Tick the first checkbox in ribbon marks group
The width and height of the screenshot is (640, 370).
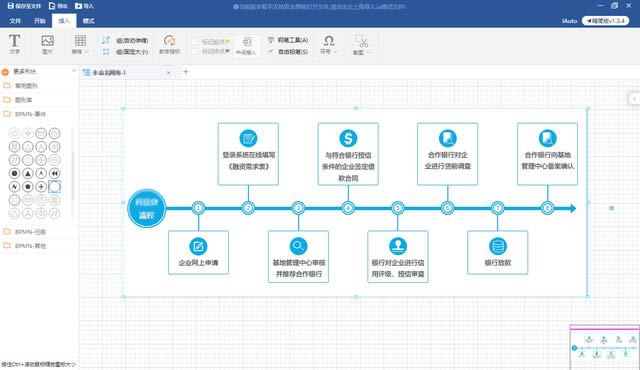[195, 42]
